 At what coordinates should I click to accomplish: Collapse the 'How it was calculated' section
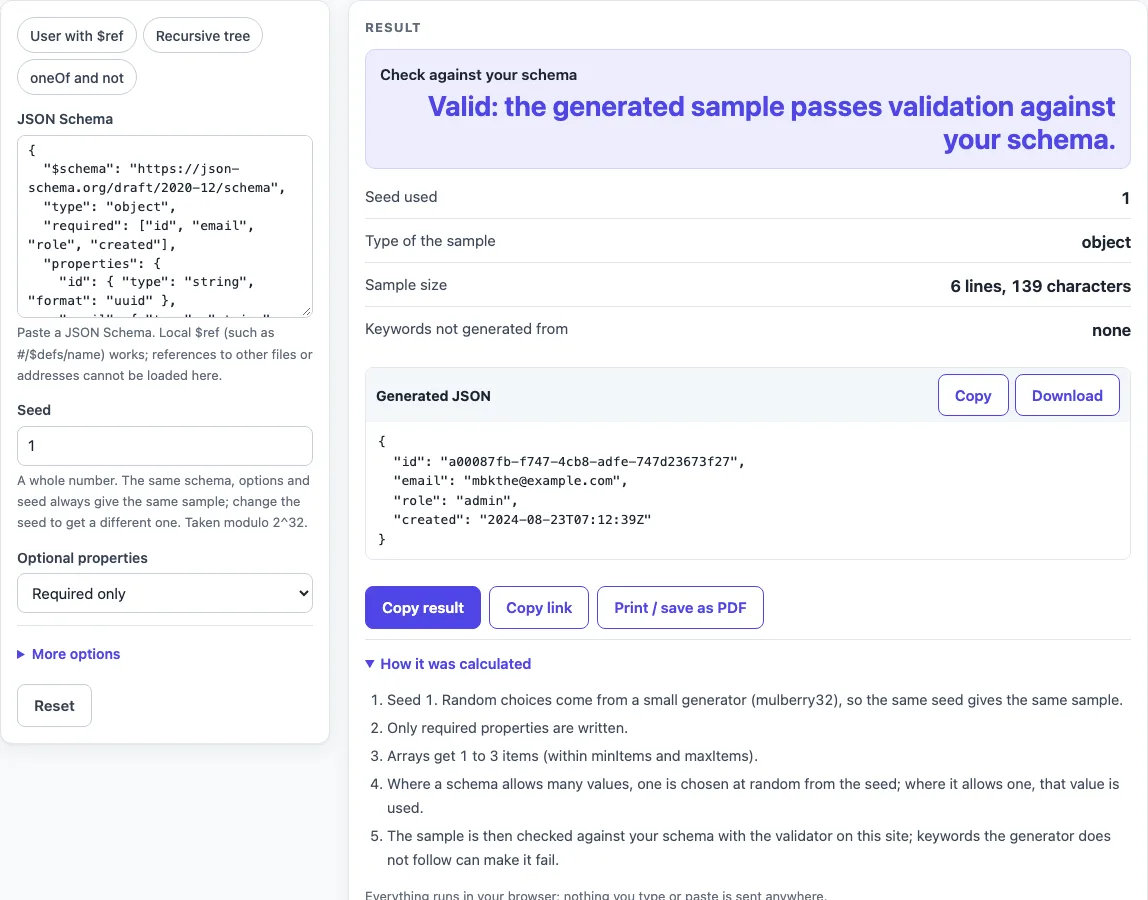tap(448, 664)
